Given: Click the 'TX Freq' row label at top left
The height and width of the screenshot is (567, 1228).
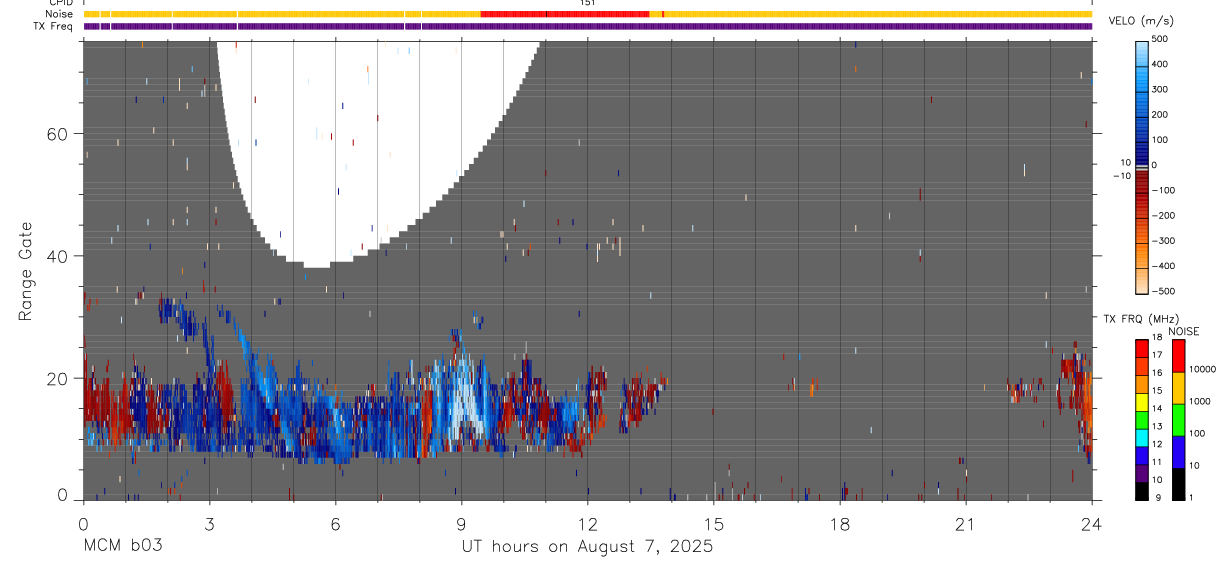Looking at the screenshot, I should (54, 26).
